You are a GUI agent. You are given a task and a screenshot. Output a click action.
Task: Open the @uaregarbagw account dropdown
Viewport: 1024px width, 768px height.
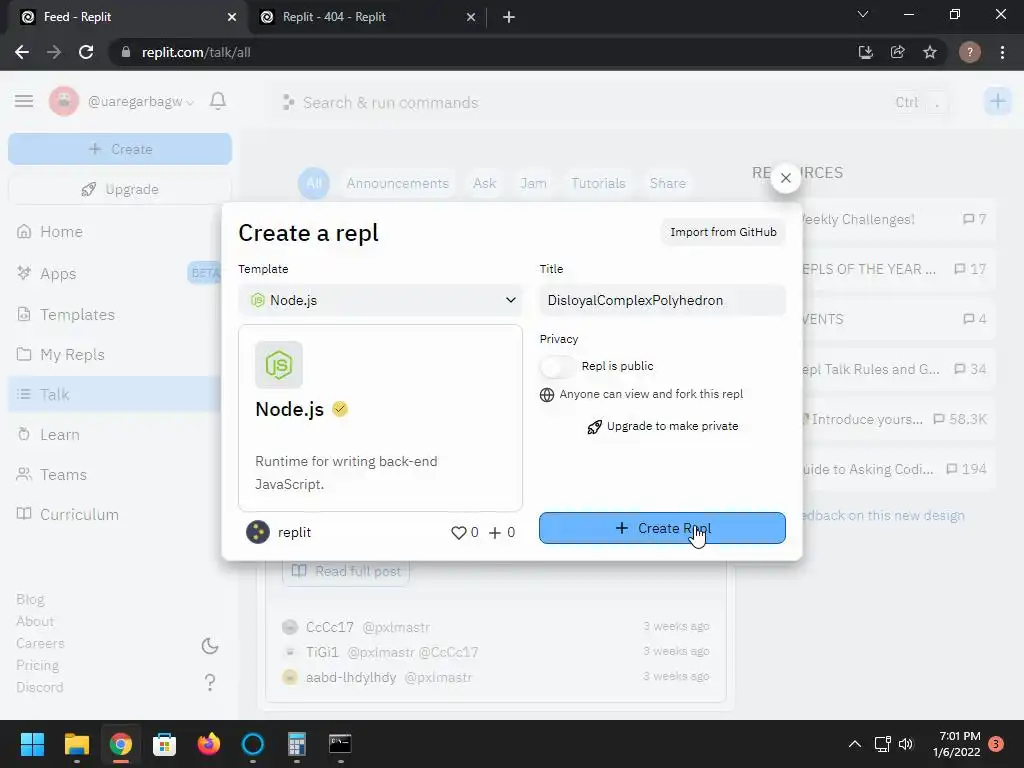pos(141,102)
